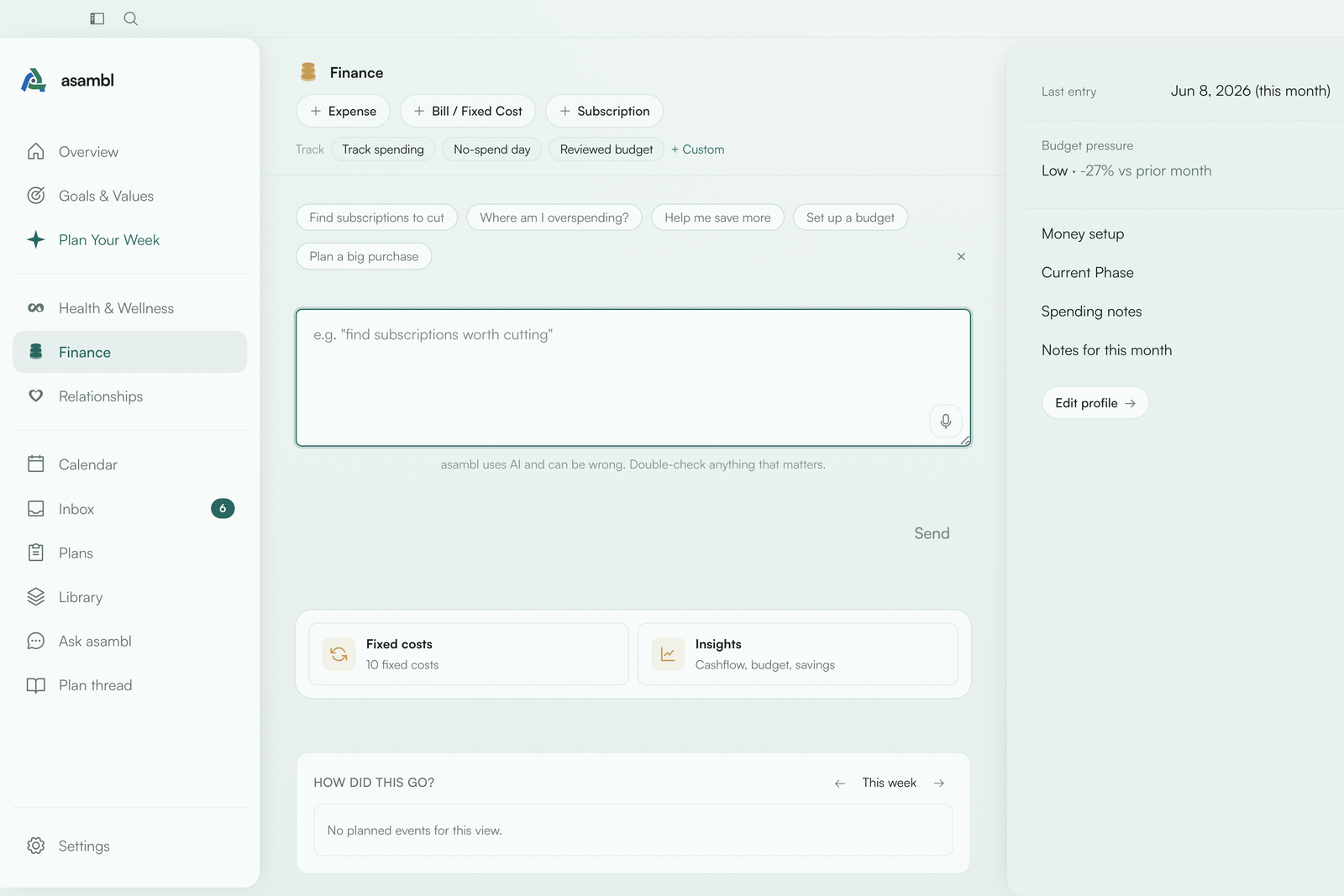Open the Library page
This screenshot has height=896, width=1344.
[x=130, y=597]
